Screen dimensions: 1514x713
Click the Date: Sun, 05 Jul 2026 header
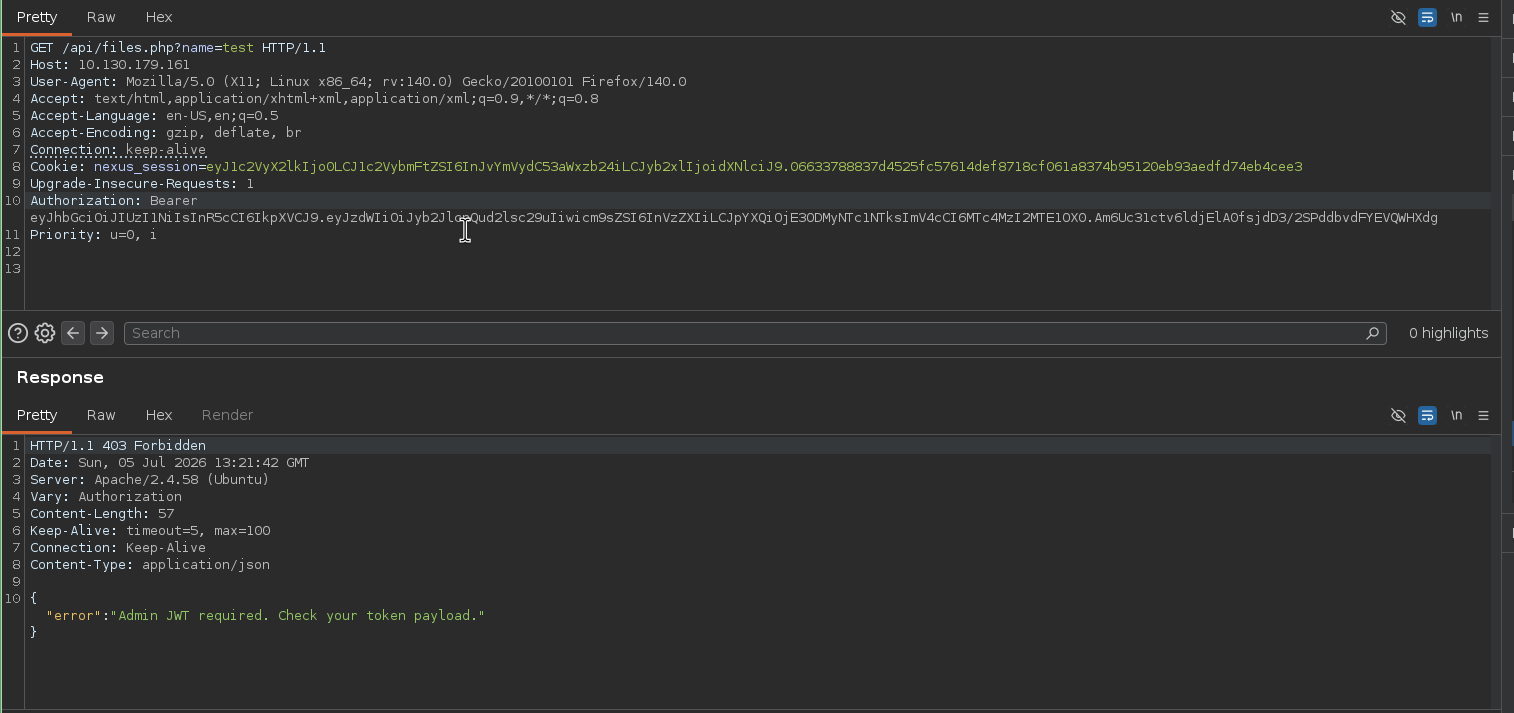[x=169, y=463]
